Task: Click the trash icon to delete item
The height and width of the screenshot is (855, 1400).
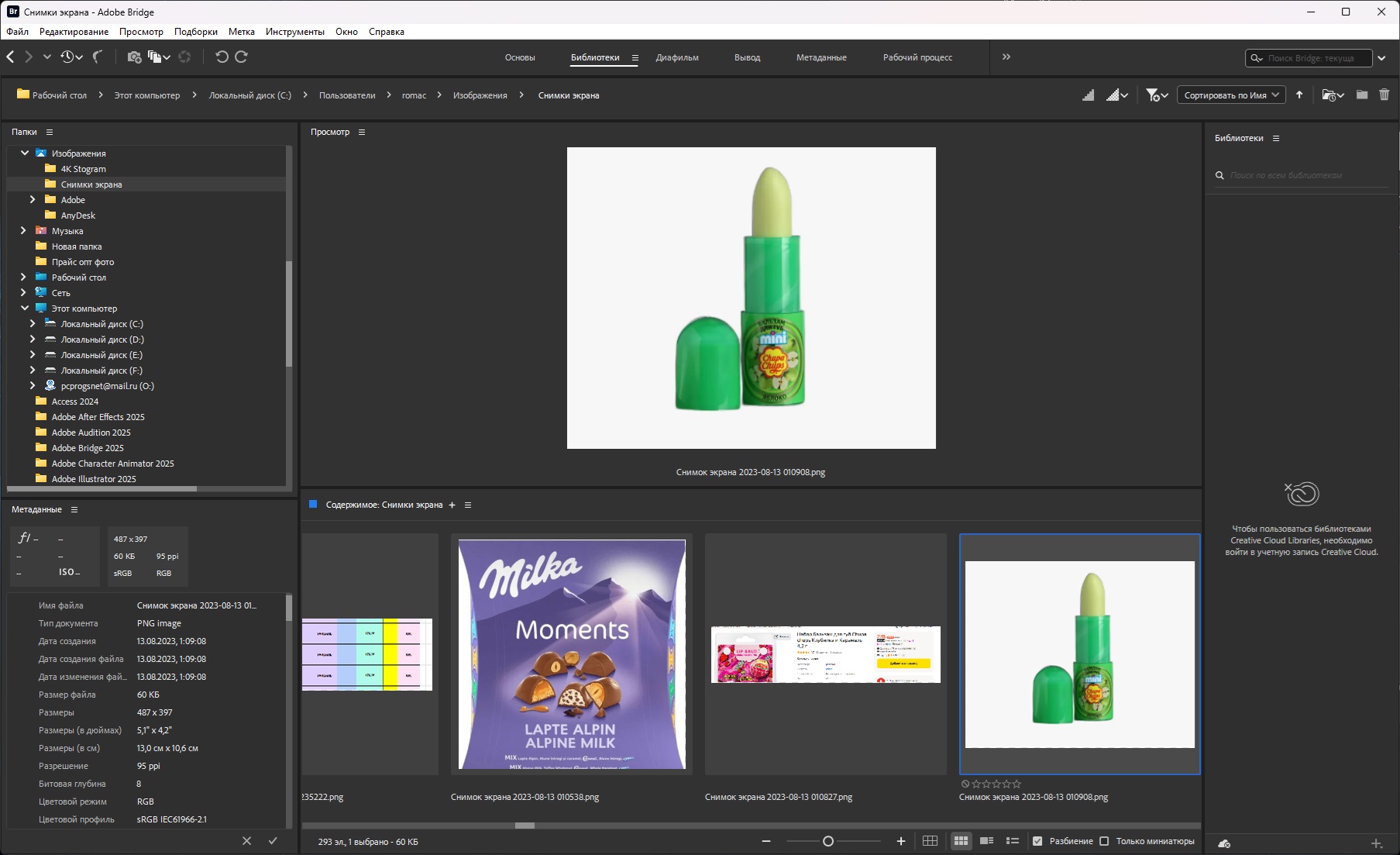Action: pyautogui.click(x=1384, y=95)
